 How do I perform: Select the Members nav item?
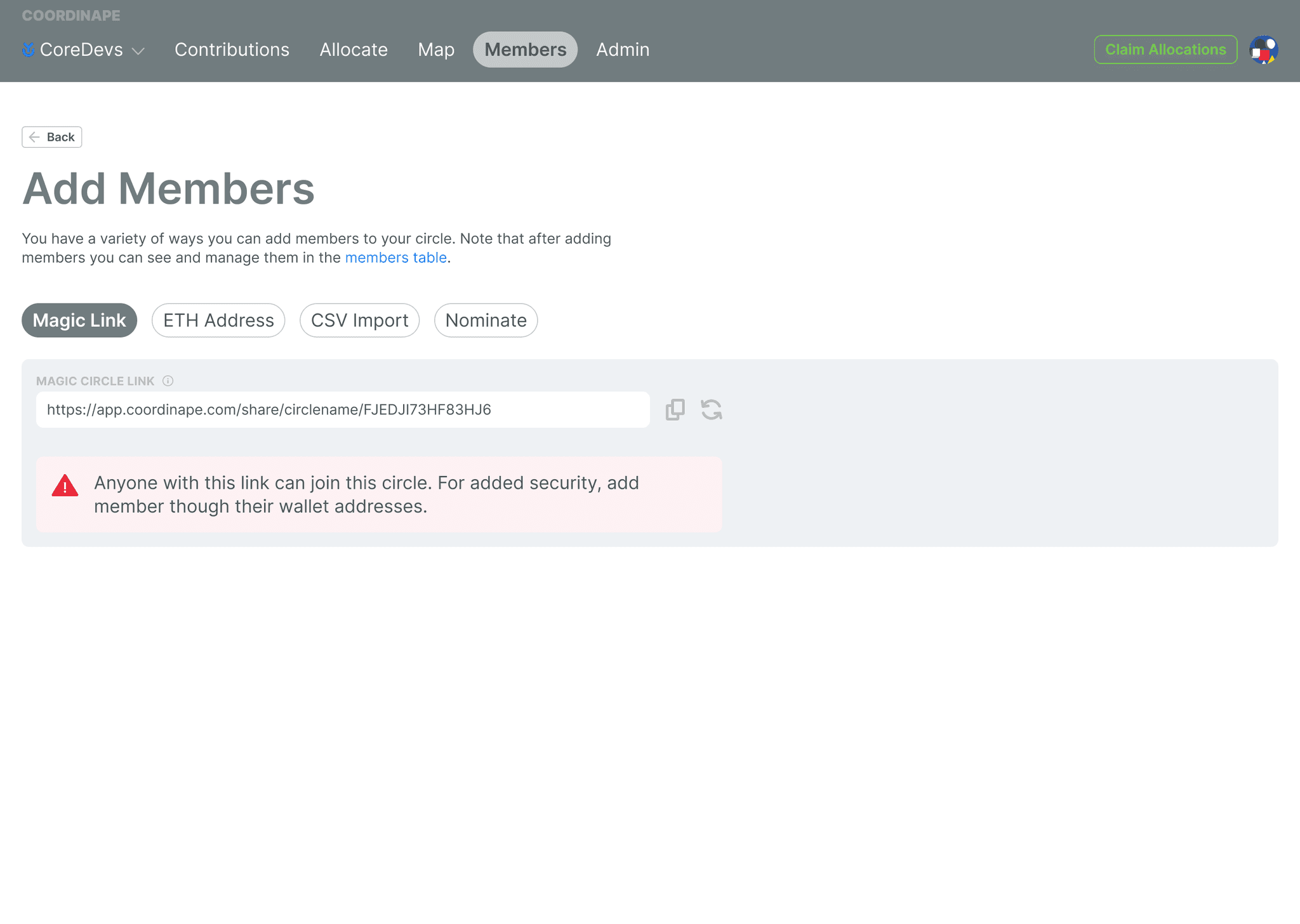click(525, 49)
